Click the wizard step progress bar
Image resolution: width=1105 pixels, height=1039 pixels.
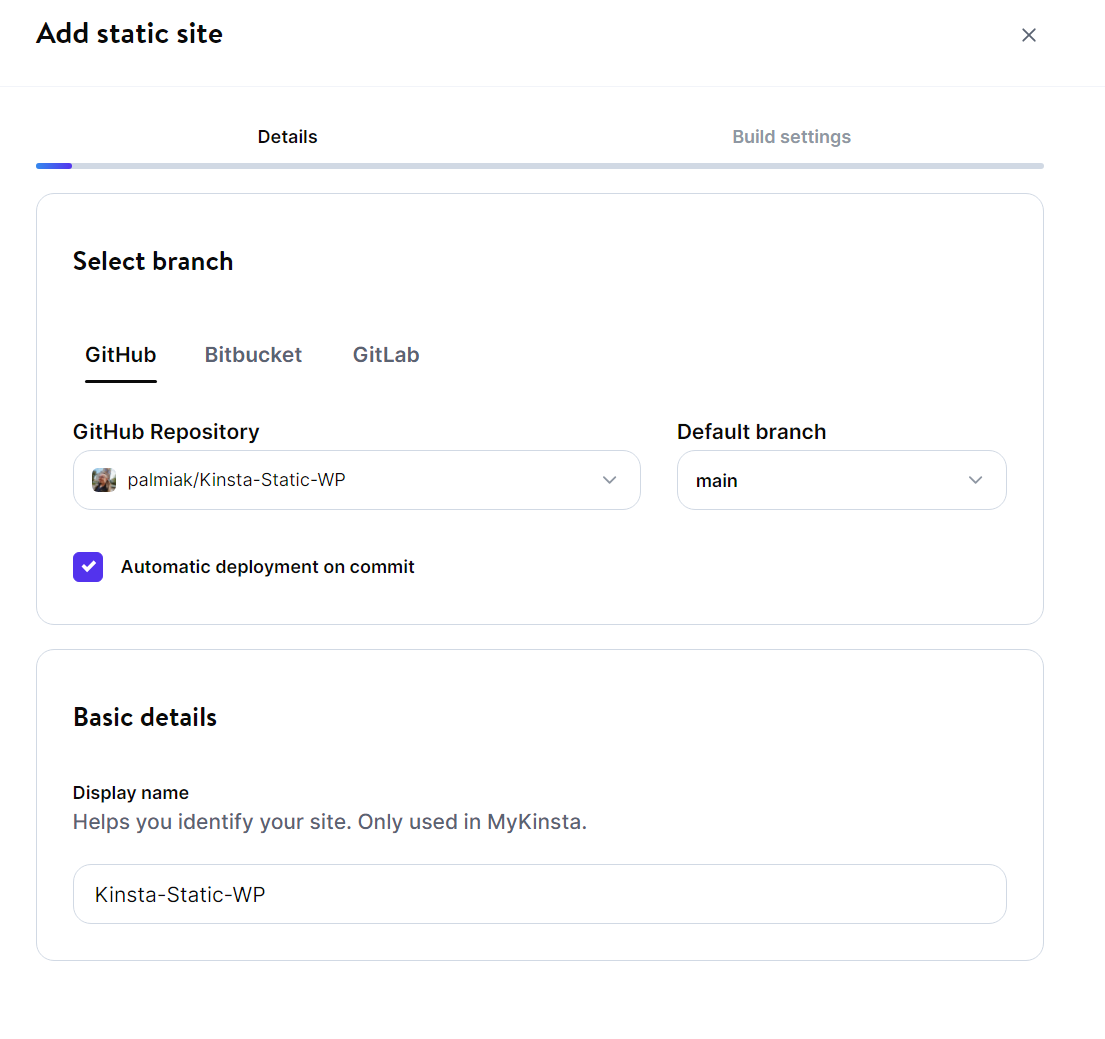point(540,166)
